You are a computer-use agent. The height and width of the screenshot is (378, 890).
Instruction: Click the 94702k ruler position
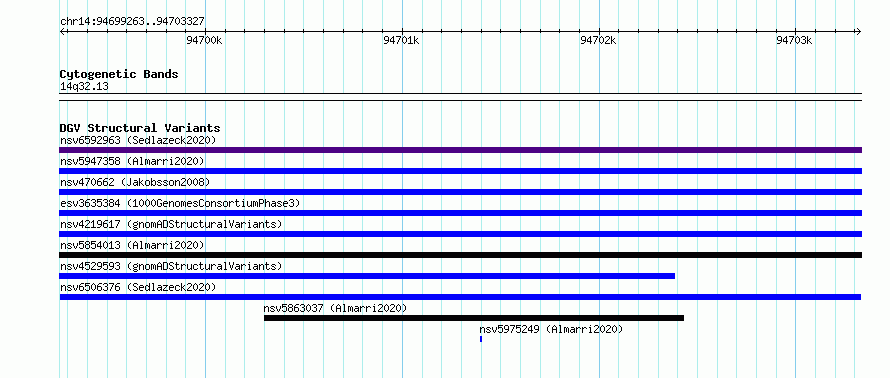598,40
